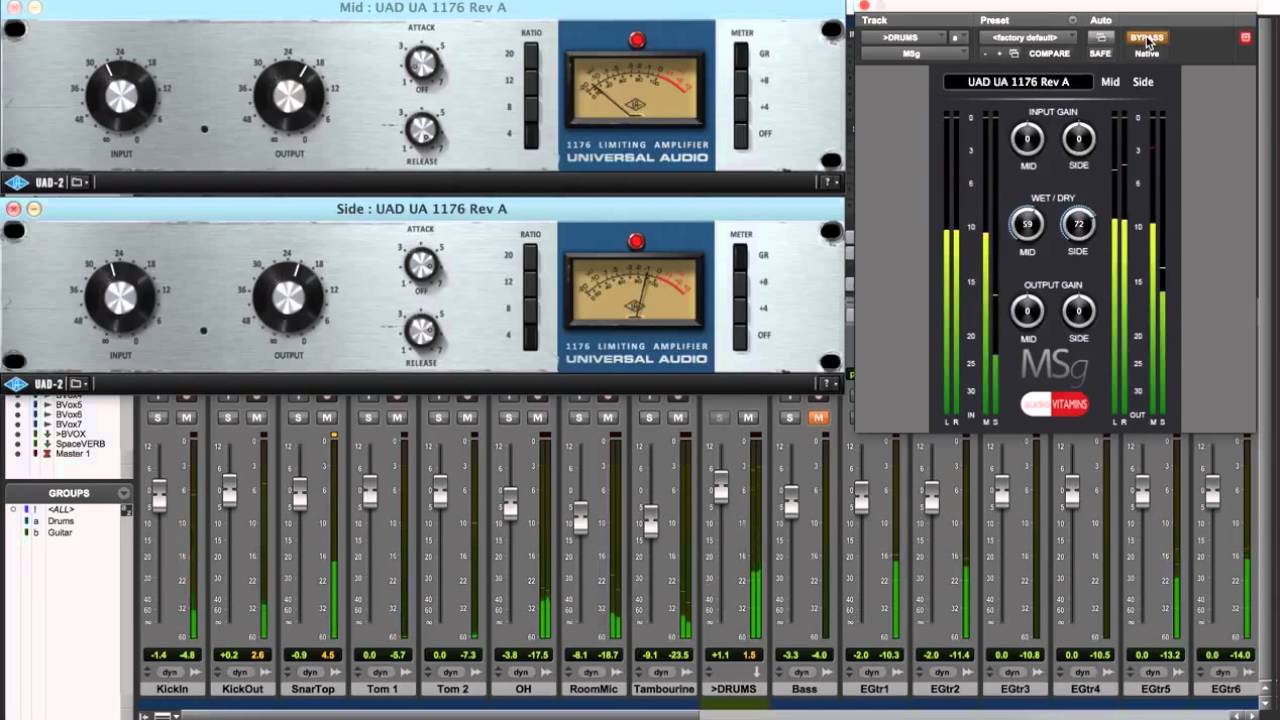Click the Mid OUTPUT GAIN knob

[1027, 312]
